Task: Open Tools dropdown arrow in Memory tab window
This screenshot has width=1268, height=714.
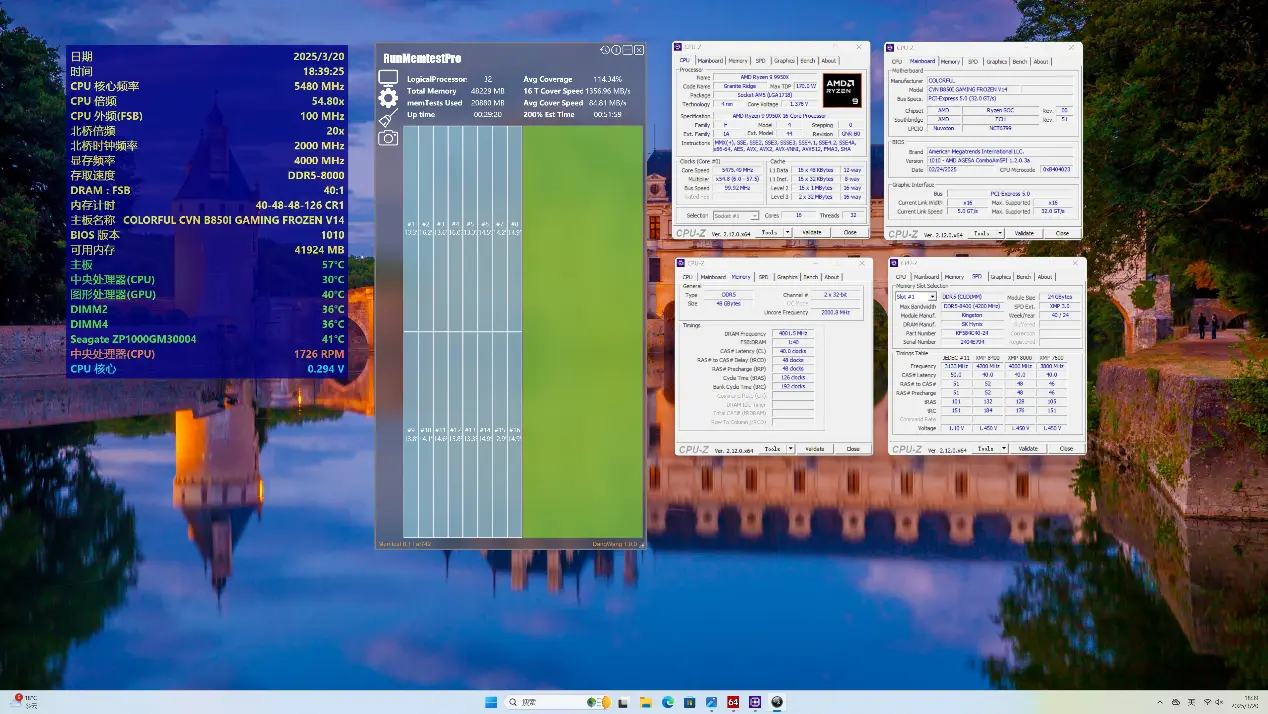Action: [x=789, y=449]
